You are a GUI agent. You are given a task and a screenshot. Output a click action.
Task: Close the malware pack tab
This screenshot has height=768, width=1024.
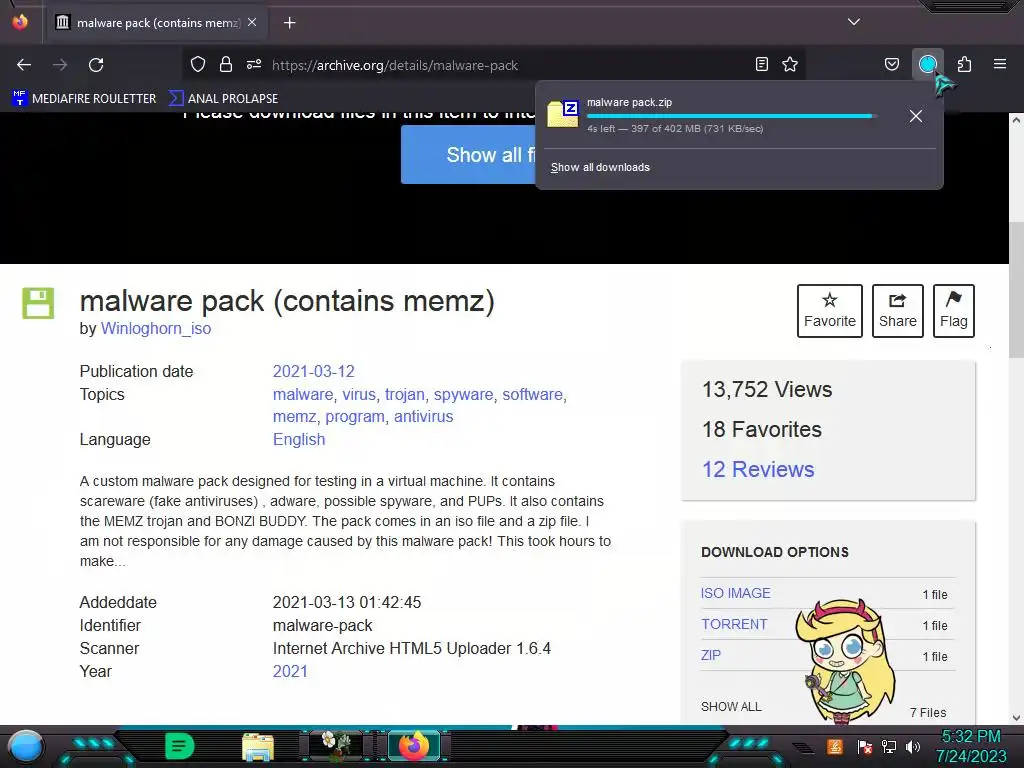(x=252, y=22)
